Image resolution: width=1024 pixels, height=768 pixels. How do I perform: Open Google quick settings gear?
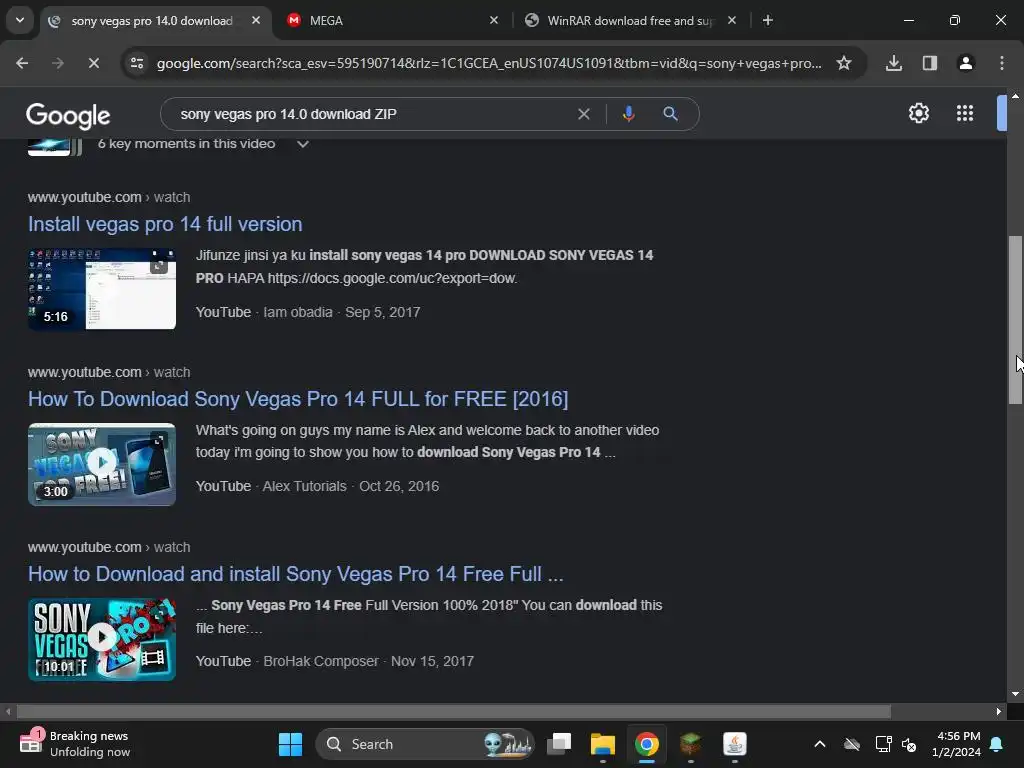(x=919, y=113)
